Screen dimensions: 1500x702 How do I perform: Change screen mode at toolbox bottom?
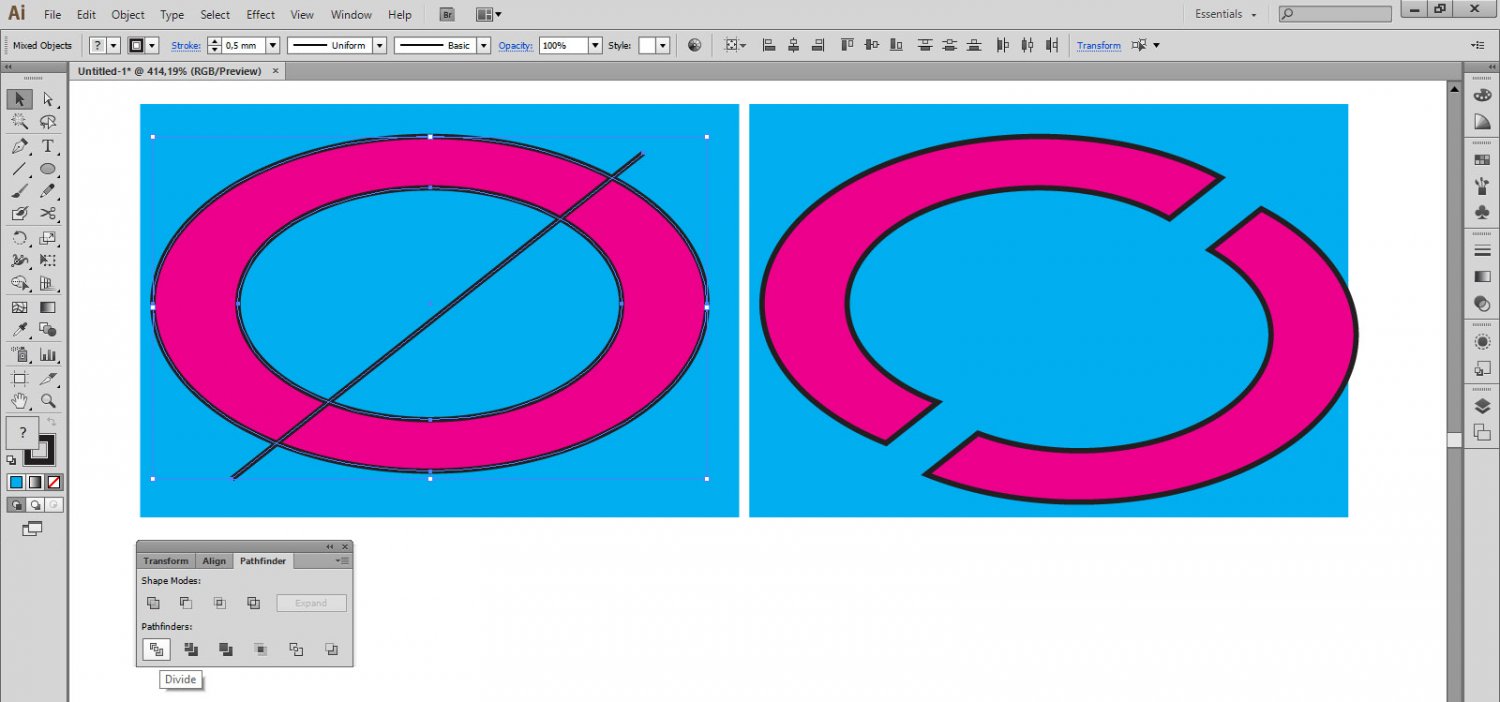point(33,528)
